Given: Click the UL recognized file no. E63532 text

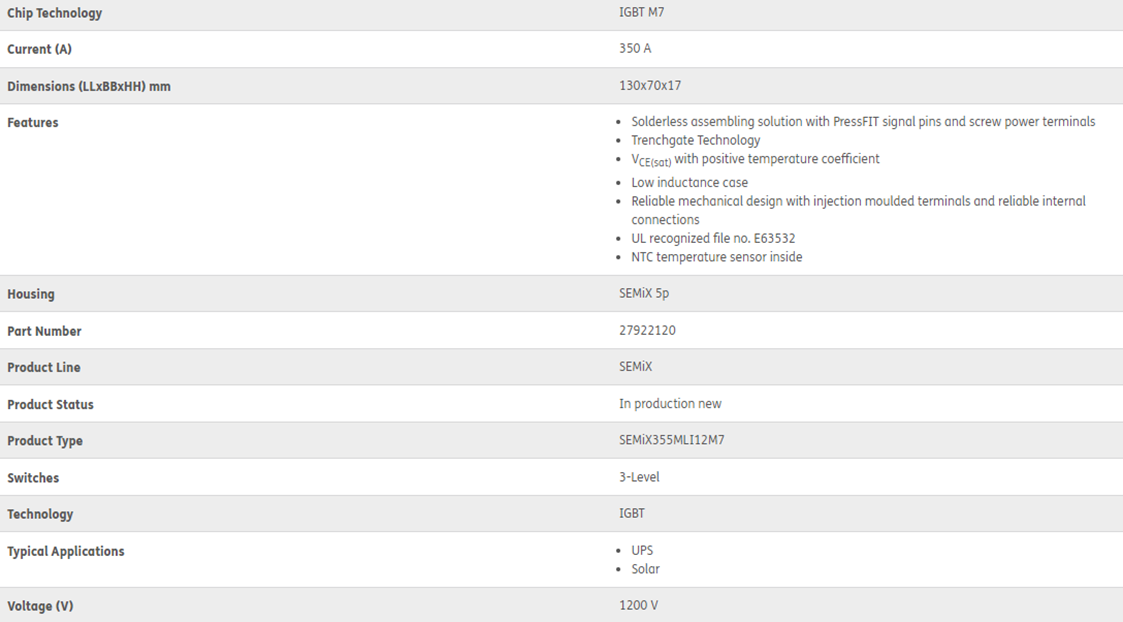Looking at the screenshot, I should 713,238.
